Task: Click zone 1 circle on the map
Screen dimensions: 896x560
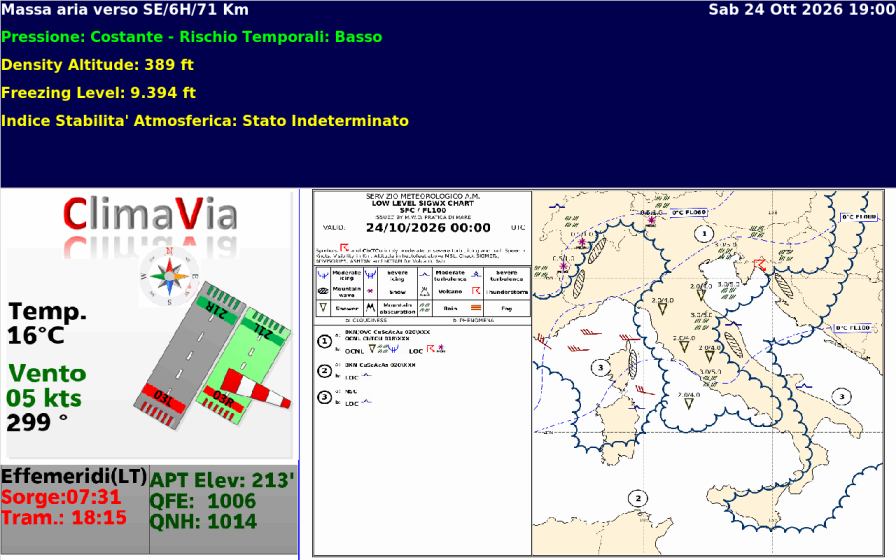Action: [704, 233]
